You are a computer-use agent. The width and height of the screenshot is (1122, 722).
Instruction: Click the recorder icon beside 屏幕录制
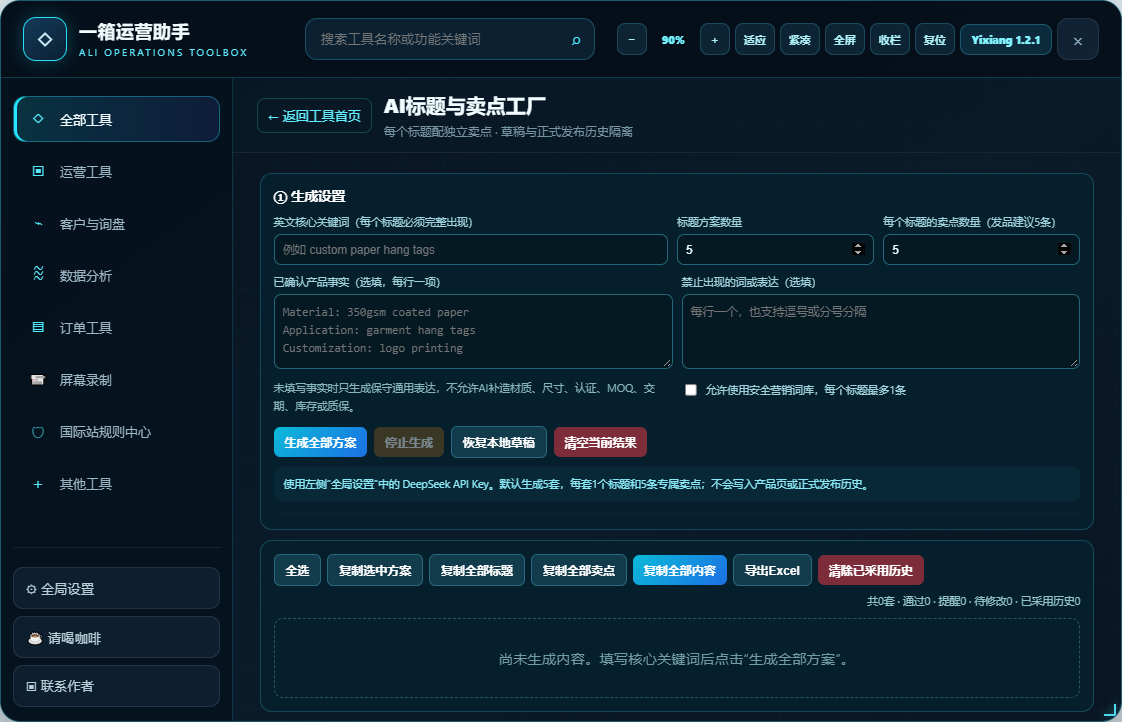coord(39,379)
